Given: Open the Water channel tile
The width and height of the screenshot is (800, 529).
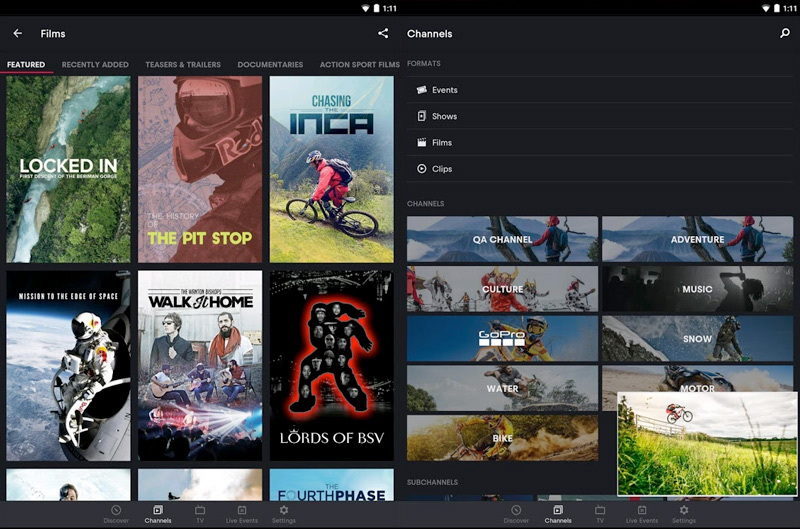Looking at the screenshot, I should [503, 388].
